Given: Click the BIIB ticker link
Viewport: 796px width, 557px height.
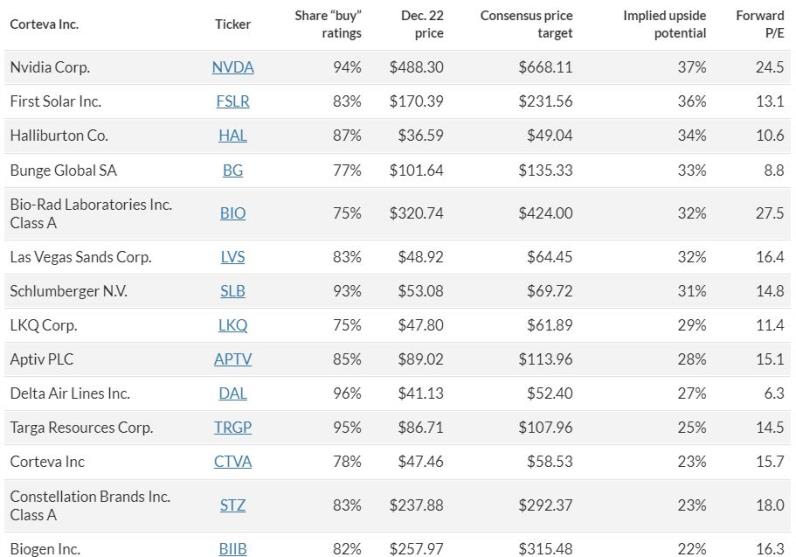Looking at the screenshot, I should tap(232, 549).
